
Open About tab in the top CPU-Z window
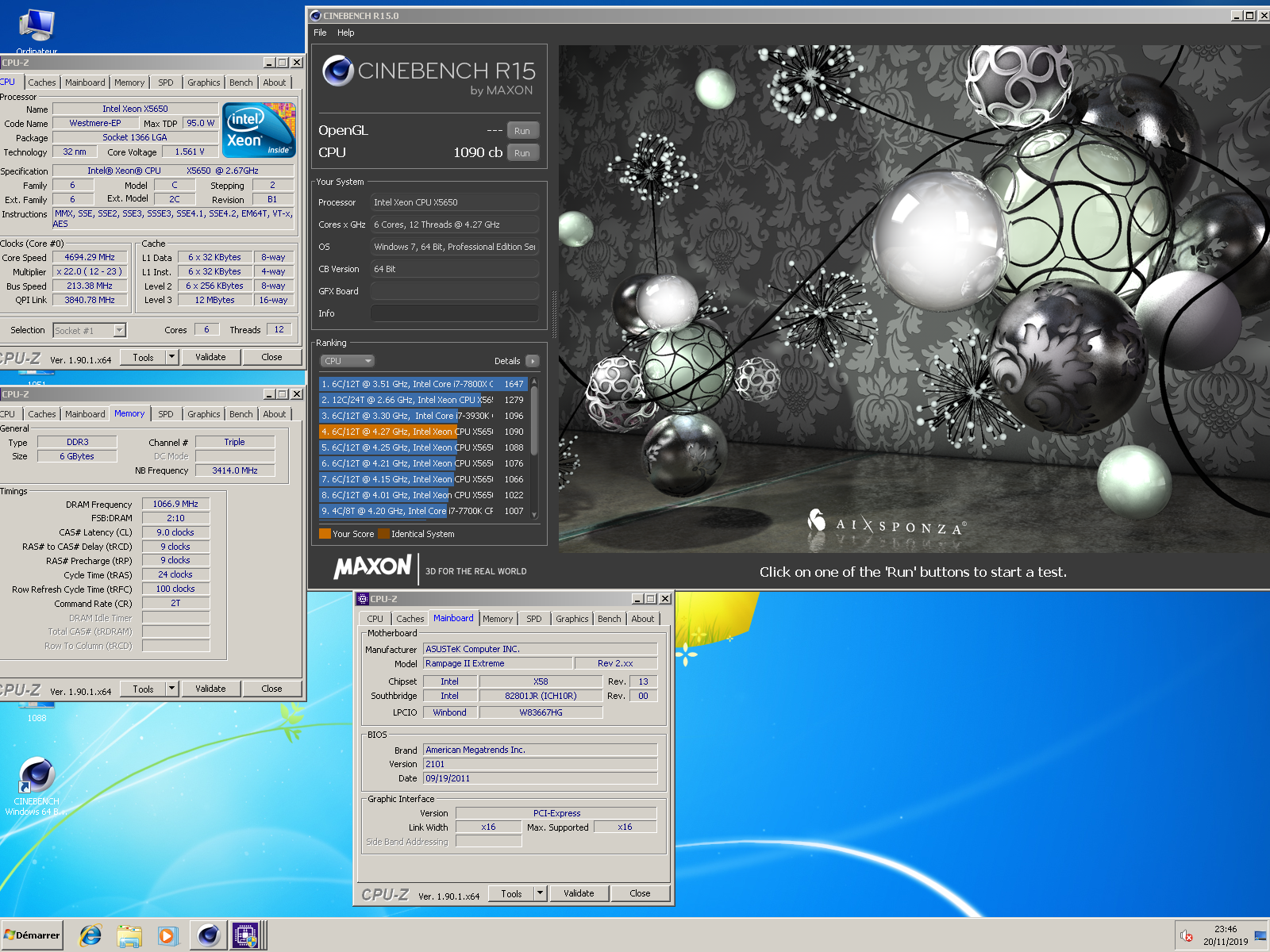[275, 83]
